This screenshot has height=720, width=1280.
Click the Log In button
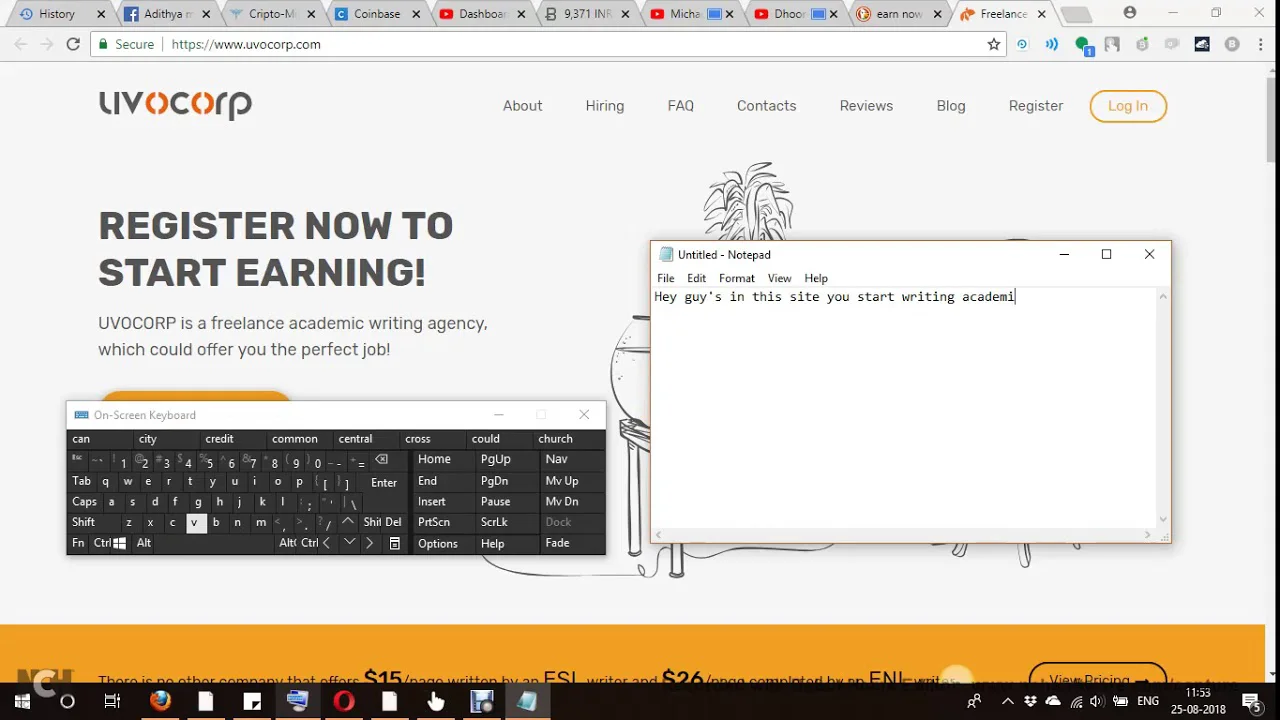click(x=1128, y=106)
